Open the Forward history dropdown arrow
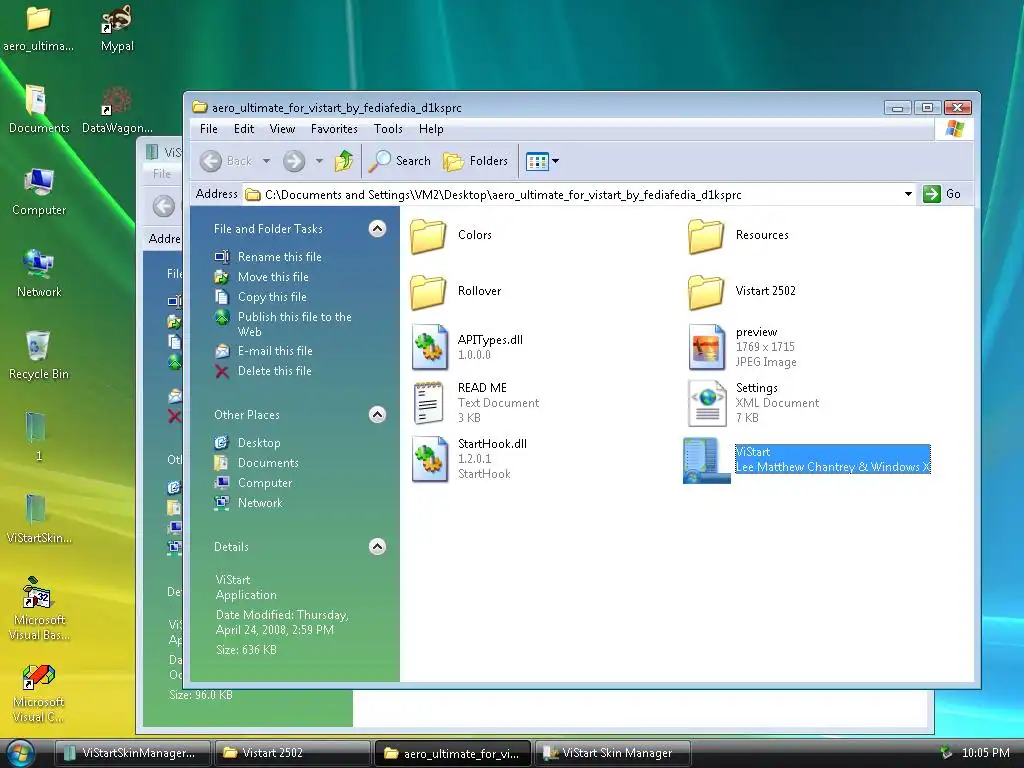The image size is (1024, 768). [319, 161]
